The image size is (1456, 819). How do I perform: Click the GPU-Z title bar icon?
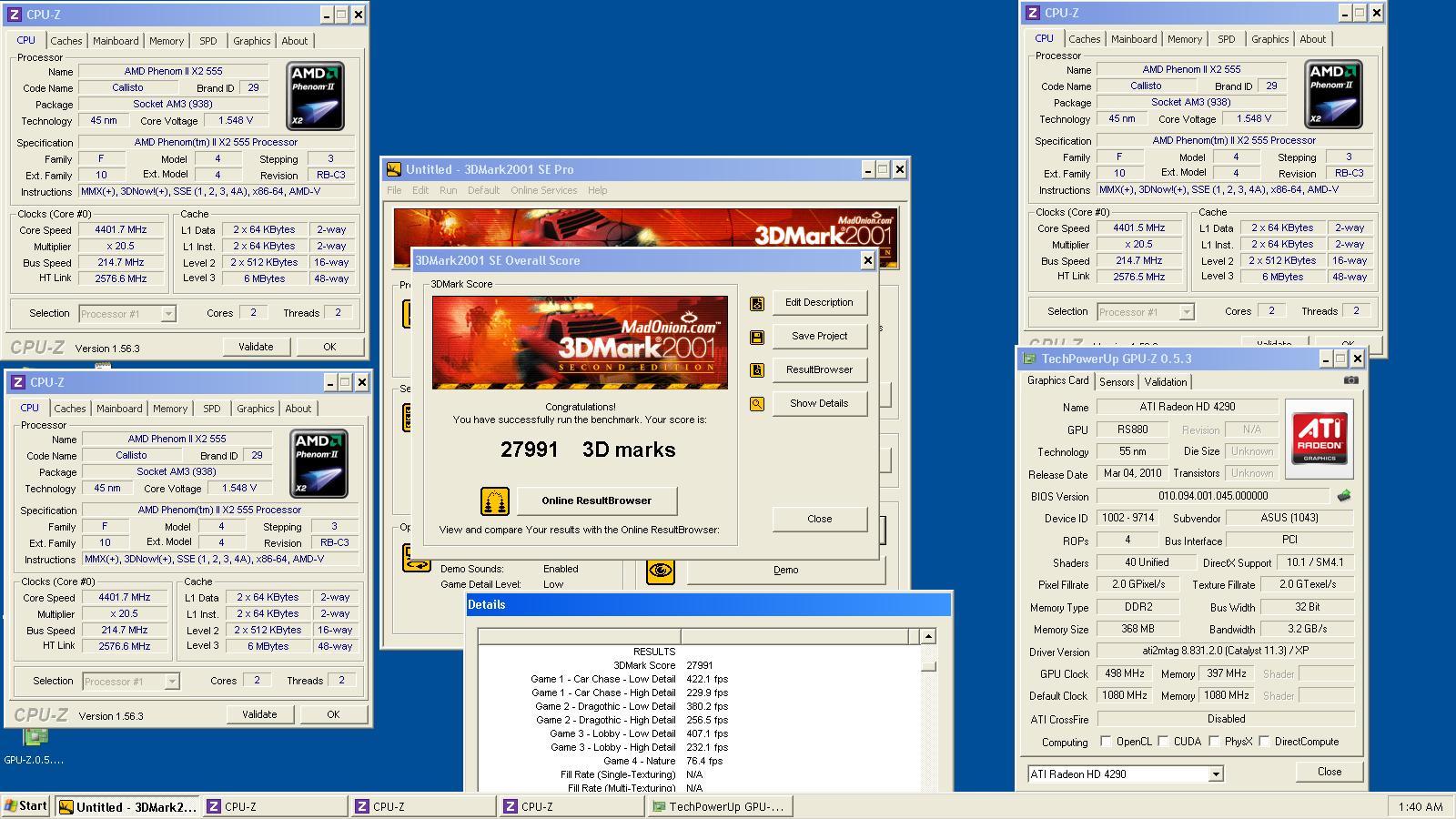pyautogui.click(x=1029, y=359)
